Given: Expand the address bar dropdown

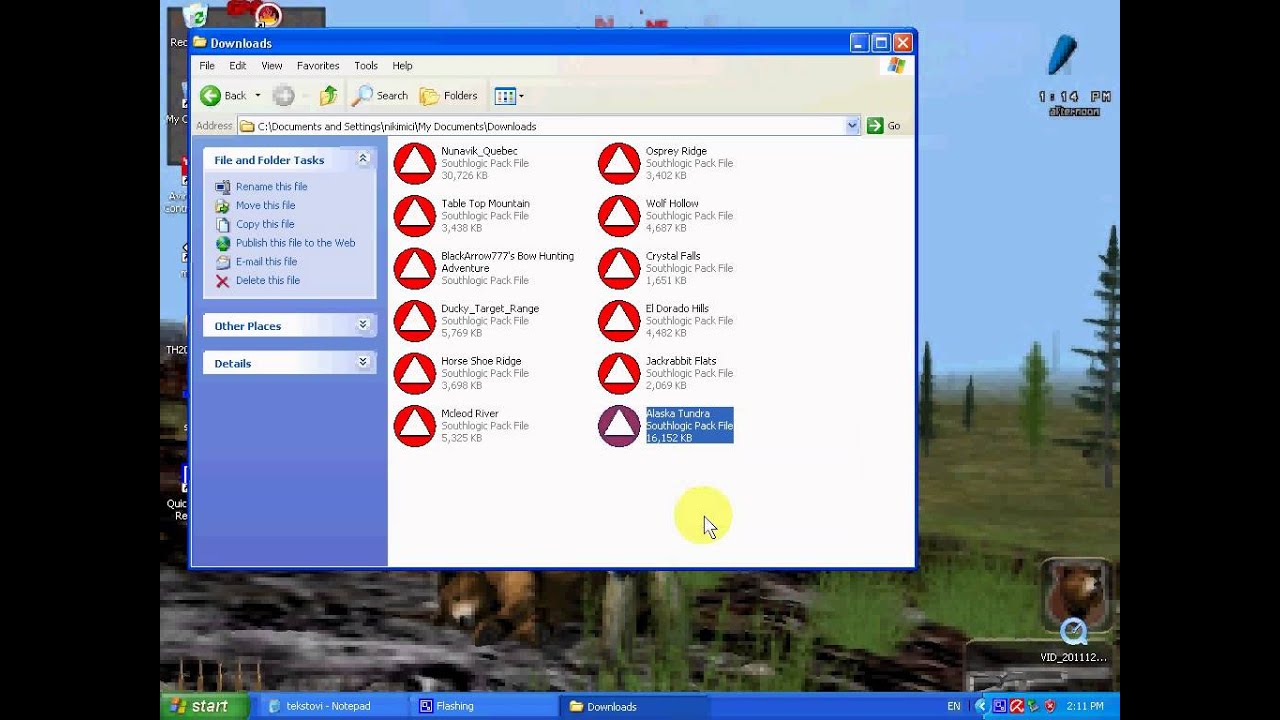Looking at the screenshot, I should click(853, 126).
